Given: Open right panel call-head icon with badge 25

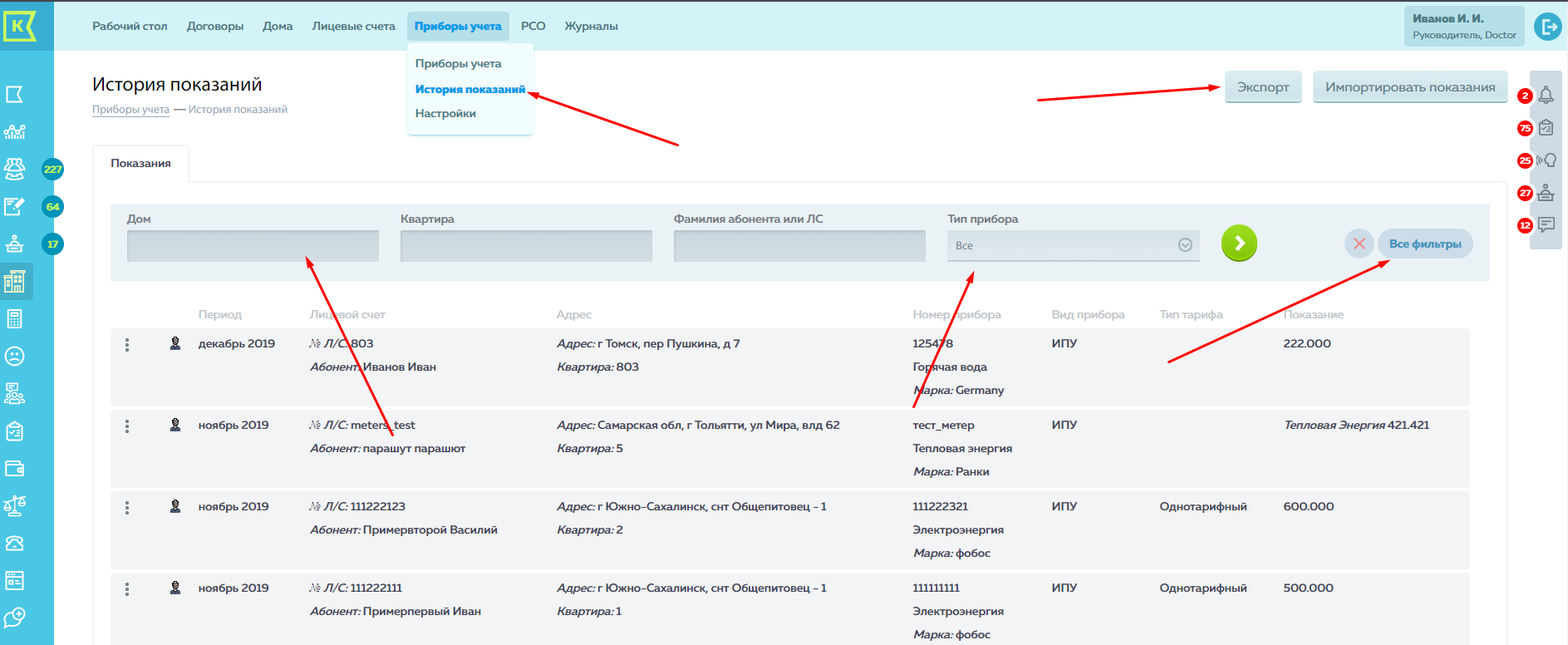Looking at the screenshot, I should [1546, 160].
